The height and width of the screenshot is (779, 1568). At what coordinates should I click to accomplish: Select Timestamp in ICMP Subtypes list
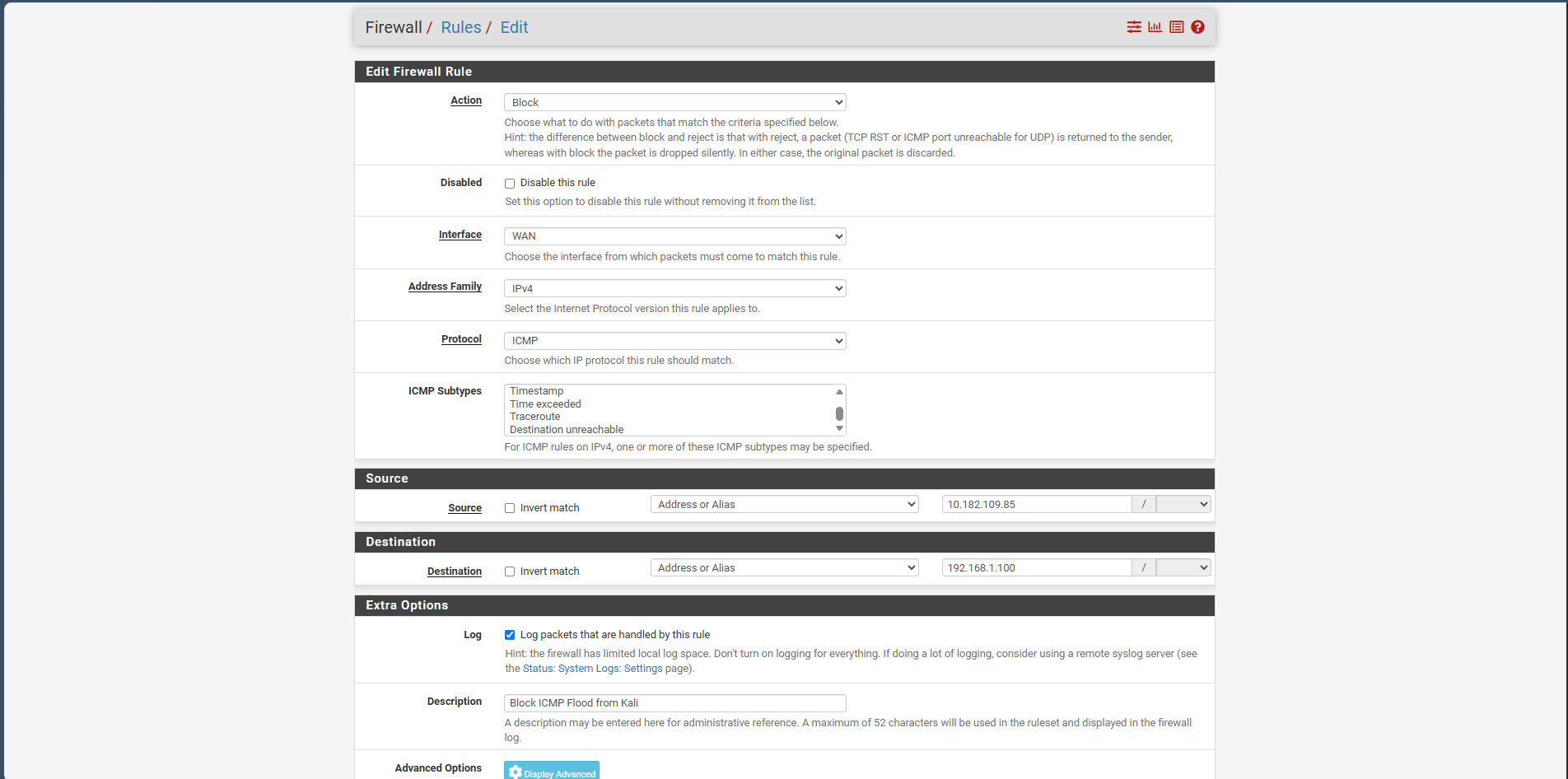pos(536,391)
